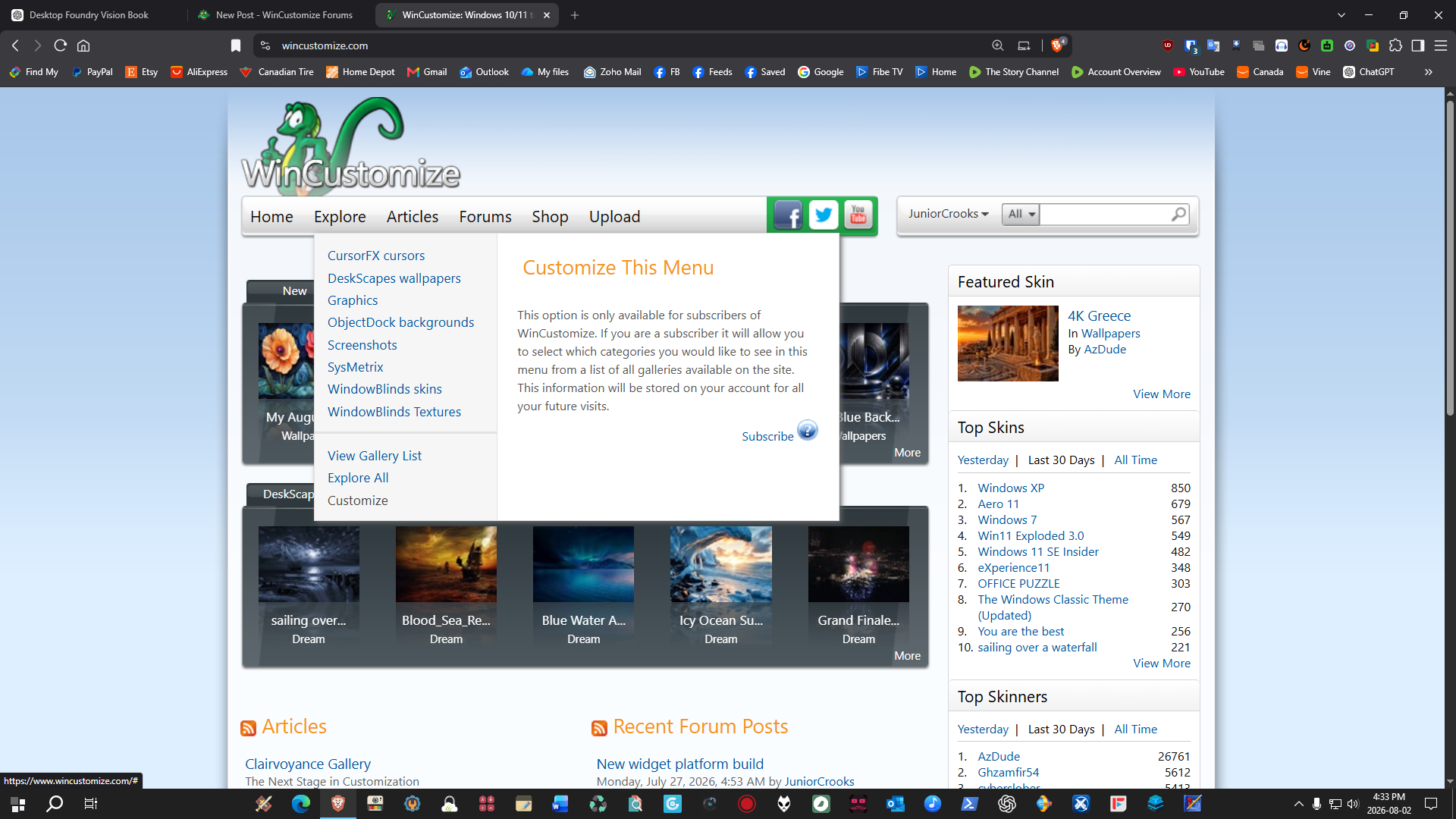Select CursorFX cursors in Explore menu
This screenshot has width=1456, height=819.
coord(376,256)
